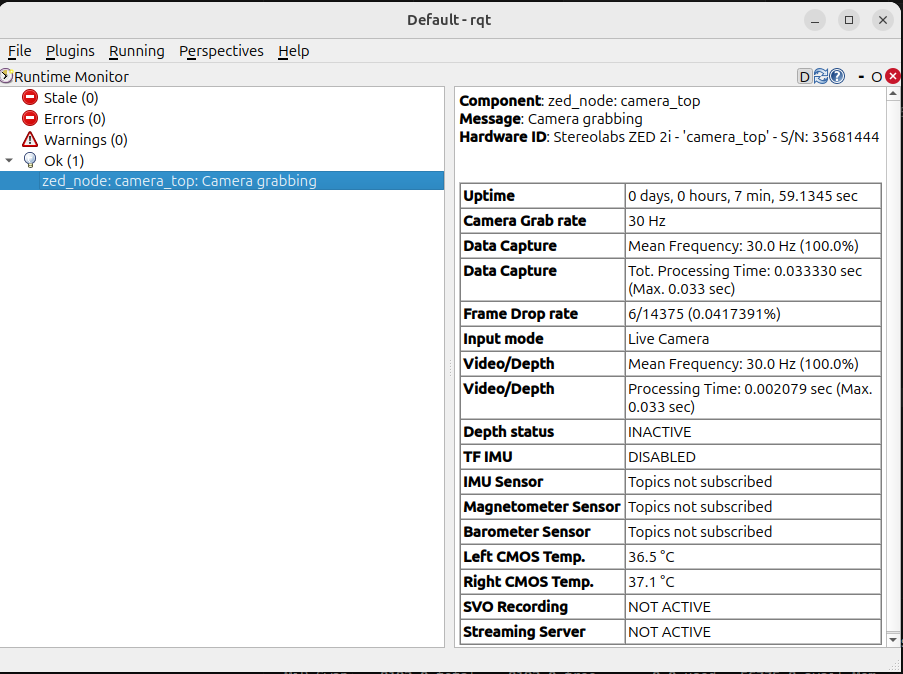Click the blue reload arrows icon
Screen dimensions: 903x674
tap(821, 76)
